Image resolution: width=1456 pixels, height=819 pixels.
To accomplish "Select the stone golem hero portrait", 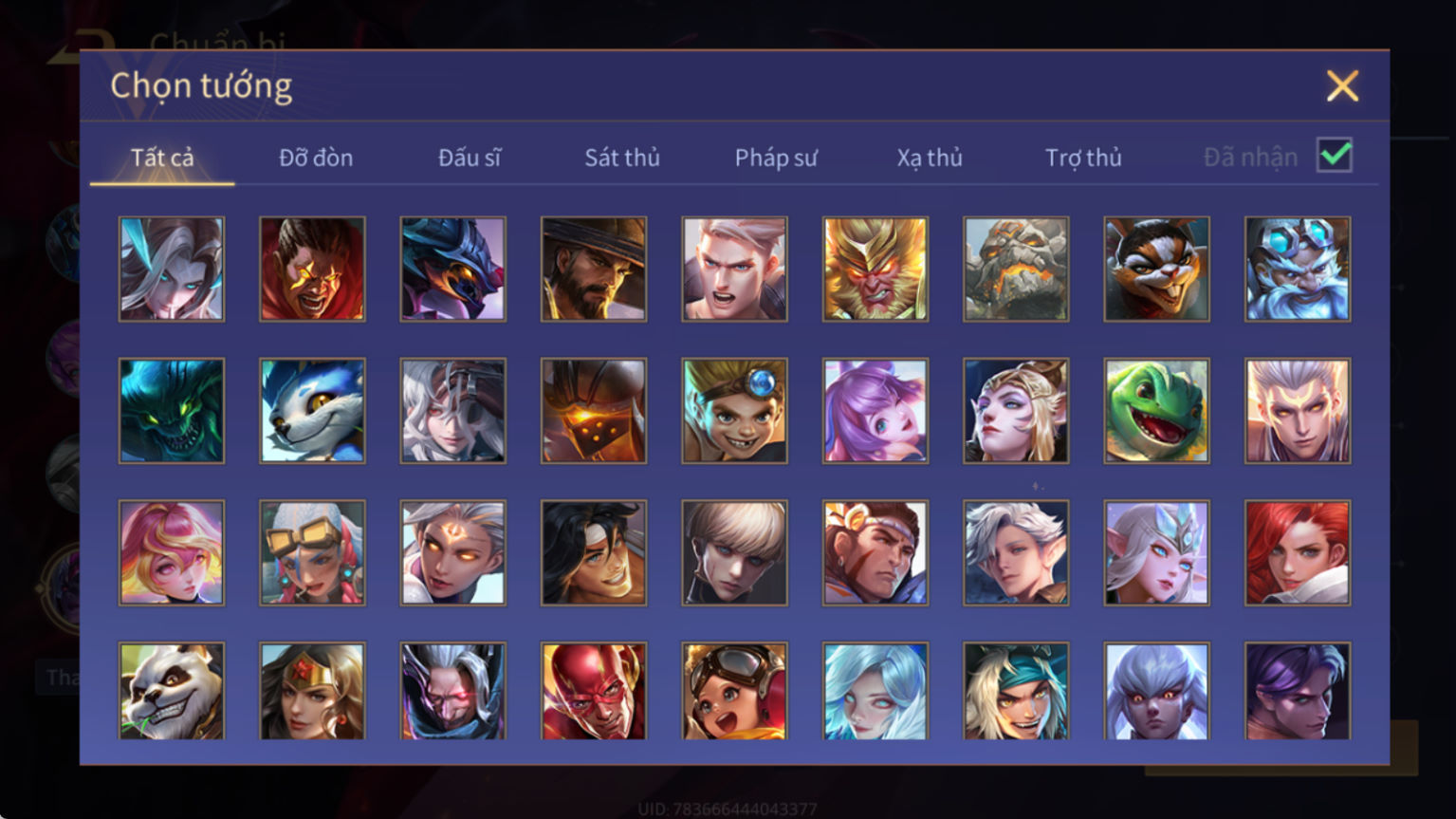I will pyautogui.click(x=1016, y=269).
